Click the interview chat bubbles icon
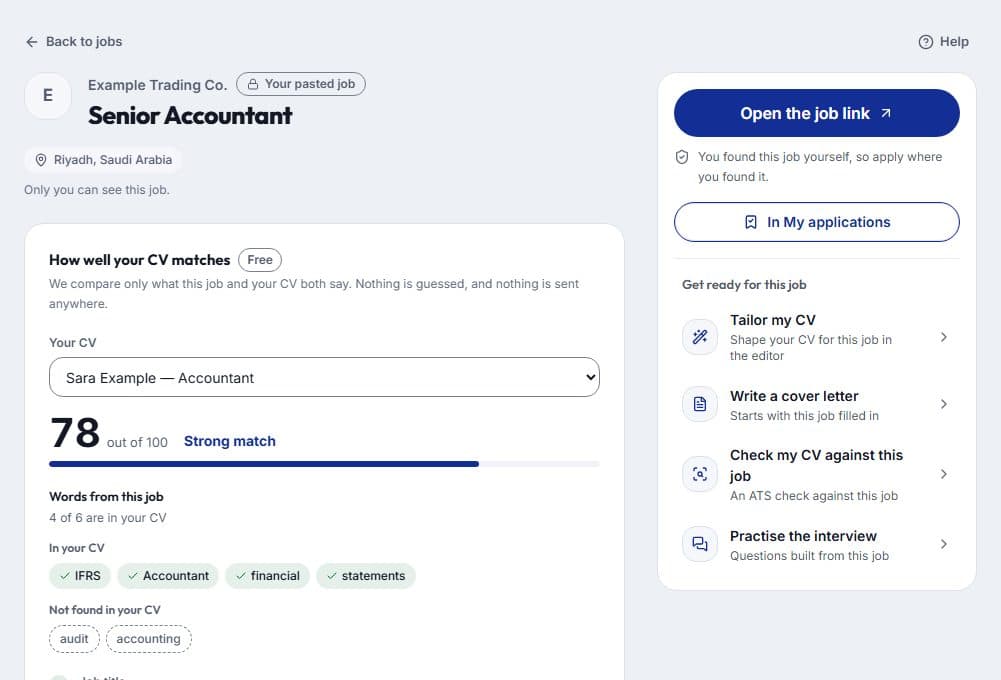Screen dimensions: 1001x680 pyautogui.click(x=700, y=544)
